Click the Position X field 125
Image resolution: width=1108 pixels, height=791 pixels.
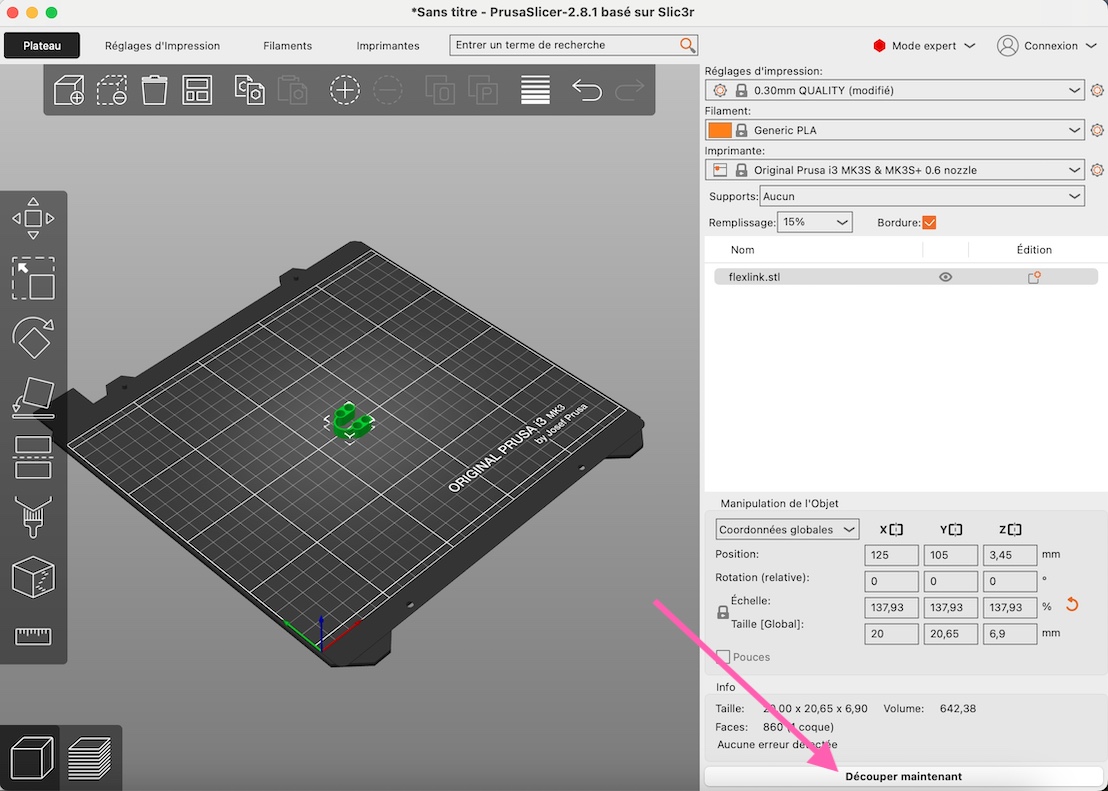coord(891,555)
